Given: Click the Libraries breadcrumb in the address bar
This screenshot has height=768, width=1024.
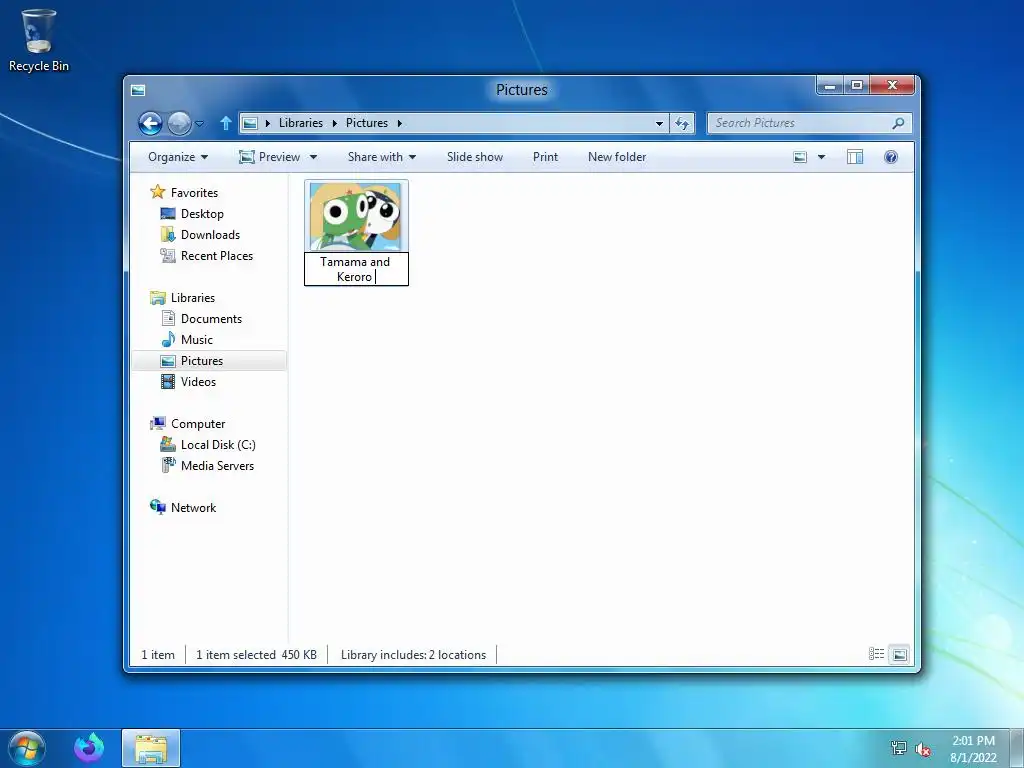Looking at the screenshot, I should click(300, 123).
